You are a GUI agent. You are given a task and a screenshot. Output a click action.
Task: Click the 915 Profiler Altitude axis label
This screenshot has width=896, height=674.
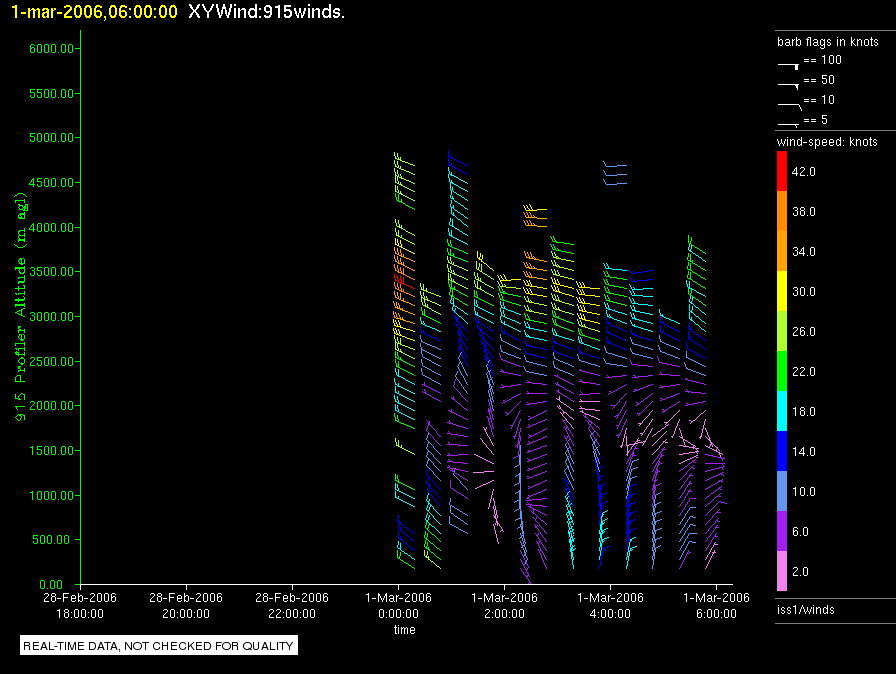pos(20,316)
